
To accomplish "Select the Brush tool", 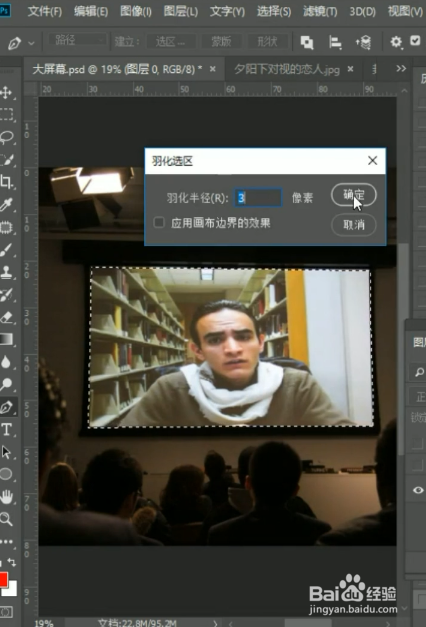I will pyautogui.click(x=6, y=250).
